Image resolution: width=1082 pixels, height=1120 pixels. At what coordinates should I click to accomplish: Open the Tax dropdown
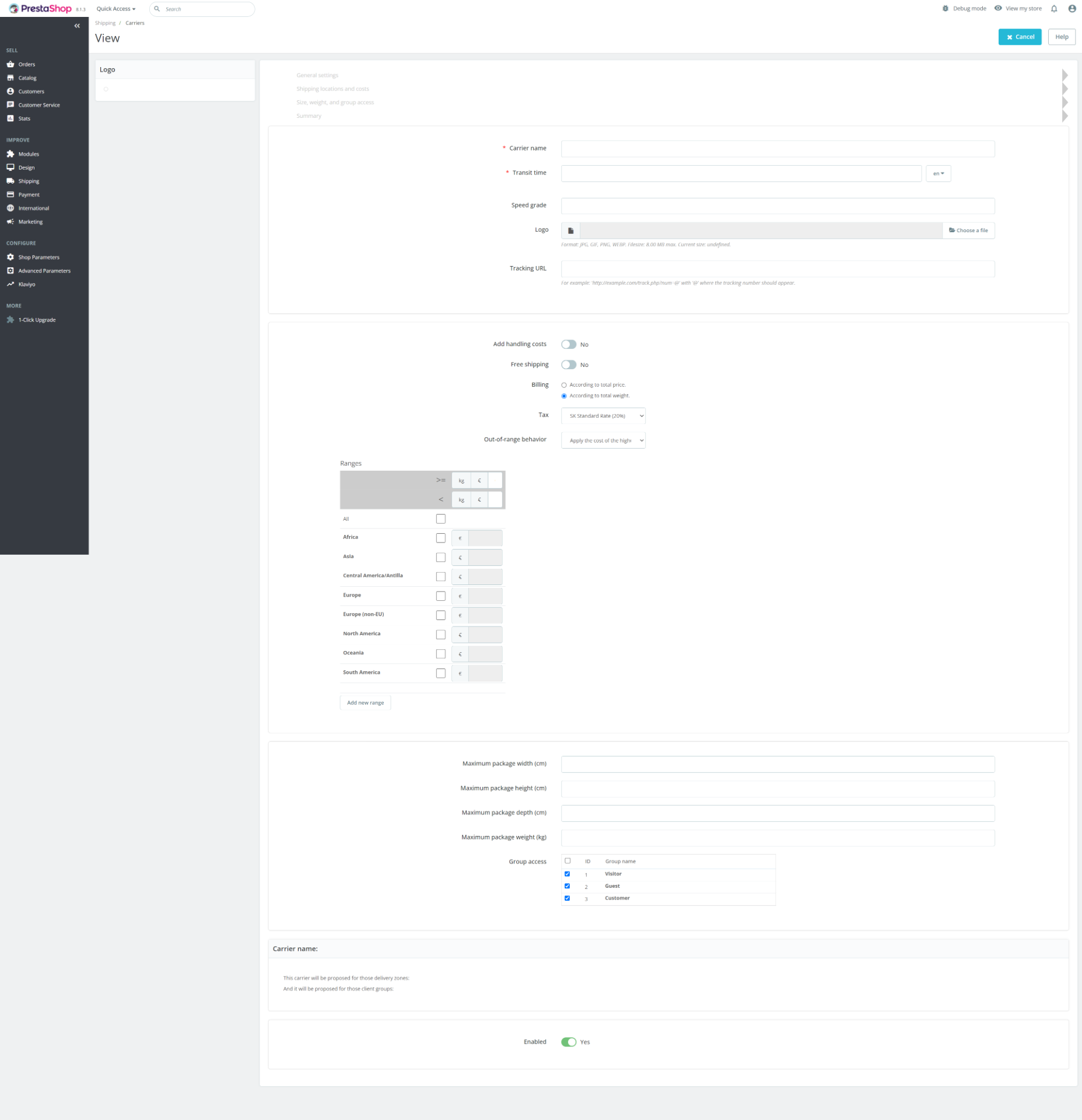[x=603, y=415]
